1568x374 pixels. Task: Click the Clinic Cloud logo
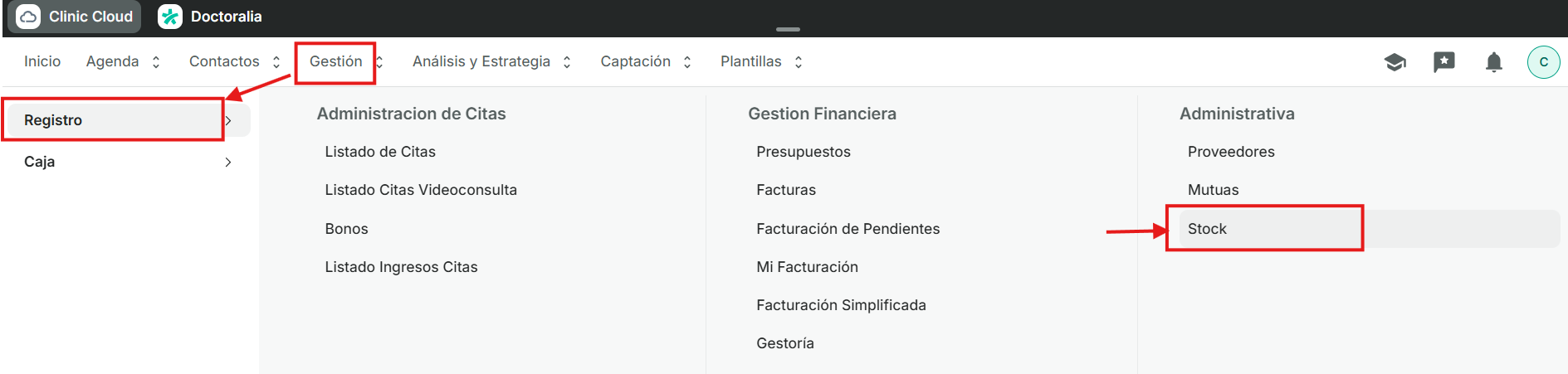74,17
